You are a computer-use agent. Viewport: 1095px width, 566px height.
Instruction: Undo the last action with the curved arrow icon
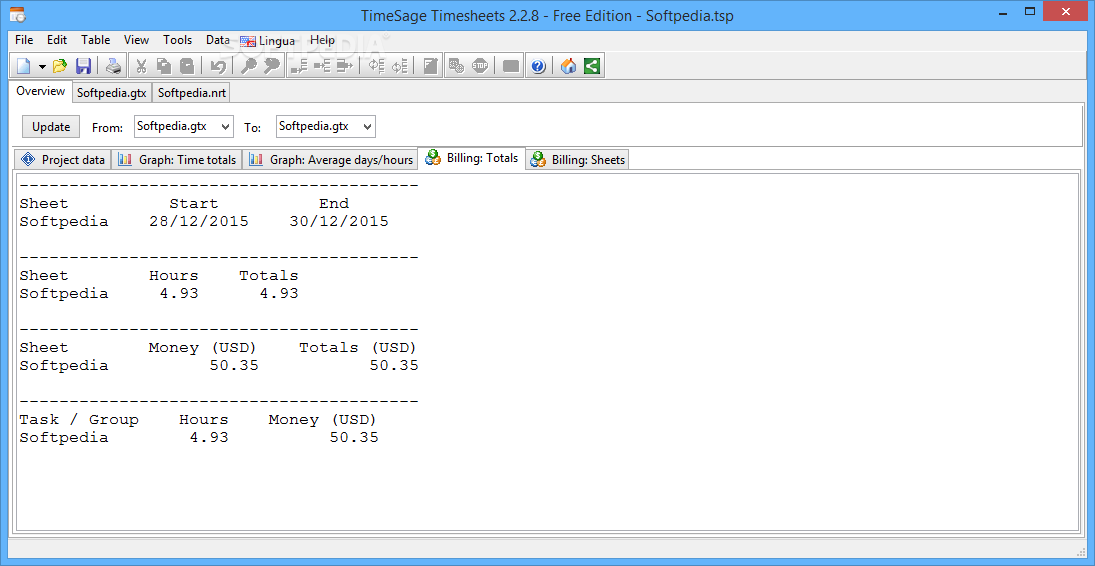click(x=218, y=66)
